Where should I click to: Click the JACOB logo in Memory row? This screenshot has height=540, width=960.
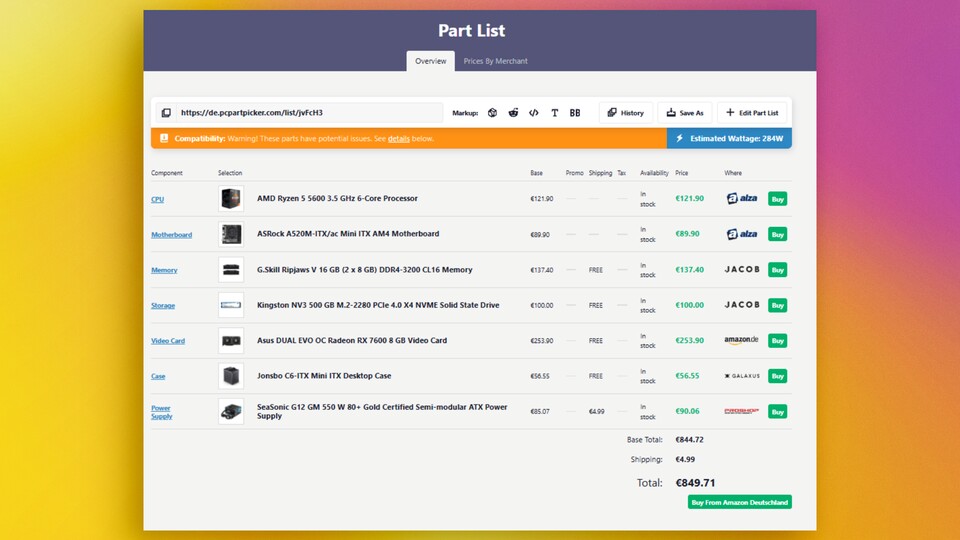click(x=742, y=269)
